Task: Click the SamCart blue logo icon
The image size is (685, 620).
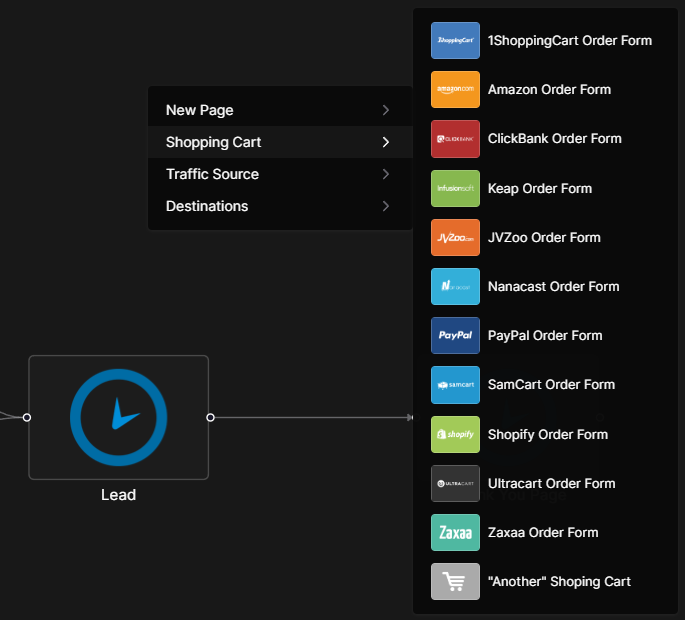Action: click(x=455, y=384)
